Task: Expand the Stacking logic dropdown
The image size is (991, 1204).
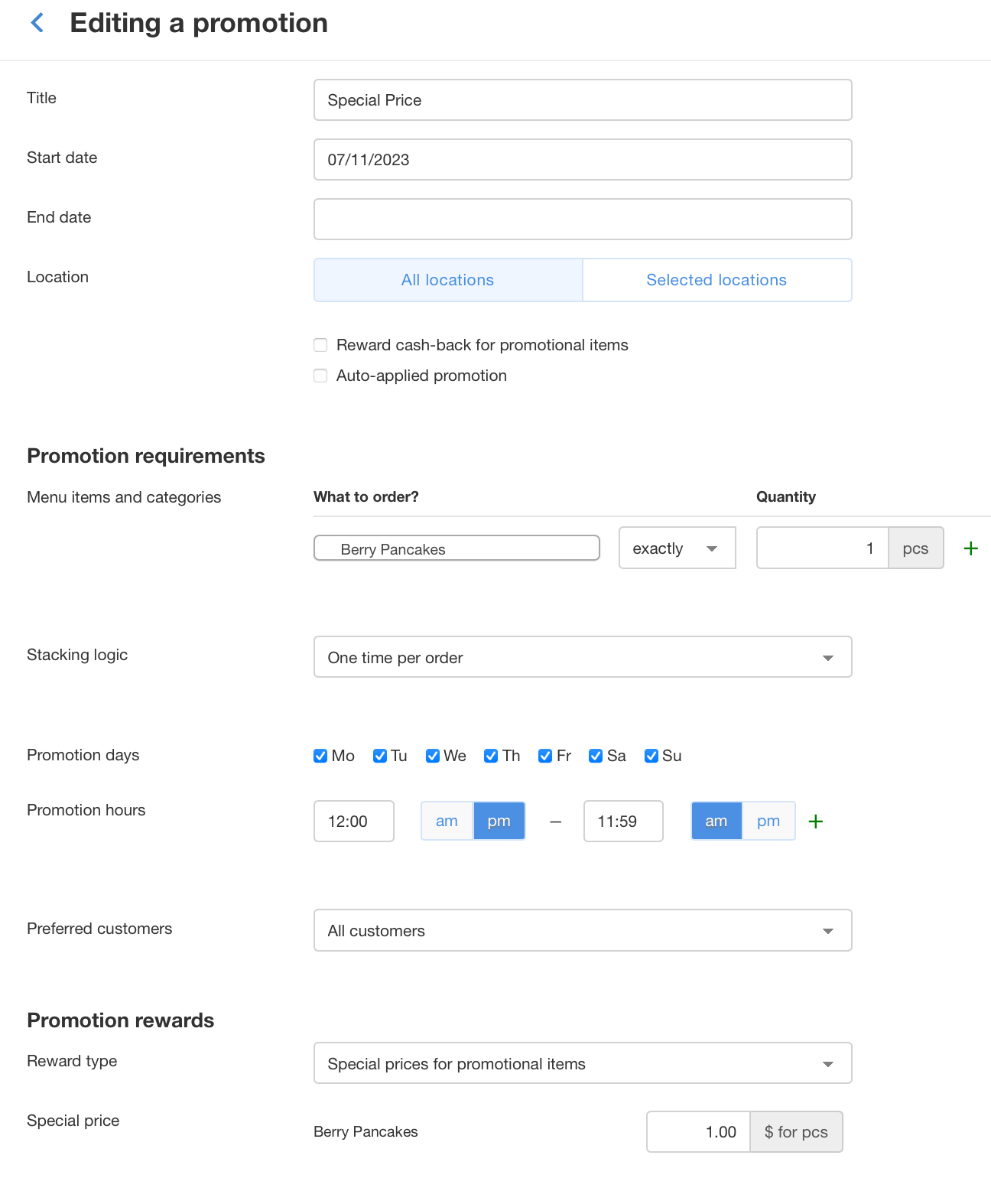Action: (582, 657)
